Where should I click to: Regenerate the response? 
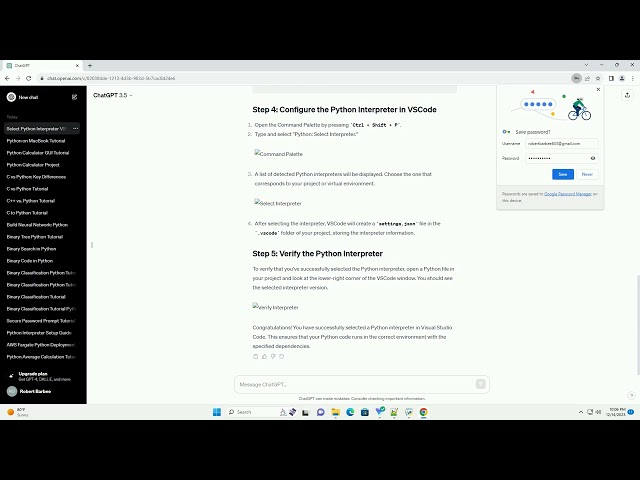pyautogui.click(x=281, y=356)
